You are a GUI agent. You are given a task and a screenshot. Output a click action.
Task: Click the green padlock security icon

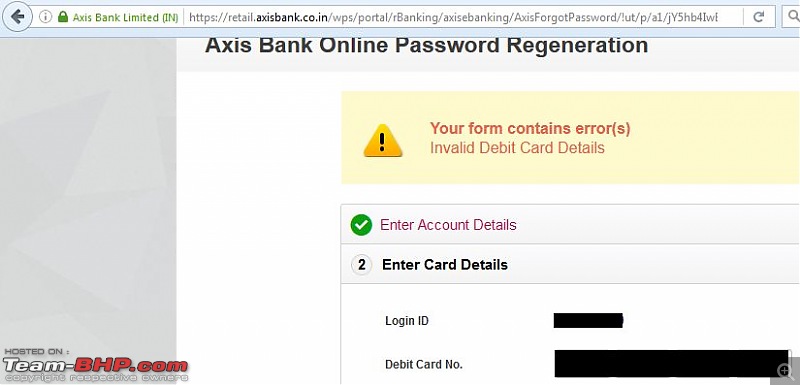[63, 17]
